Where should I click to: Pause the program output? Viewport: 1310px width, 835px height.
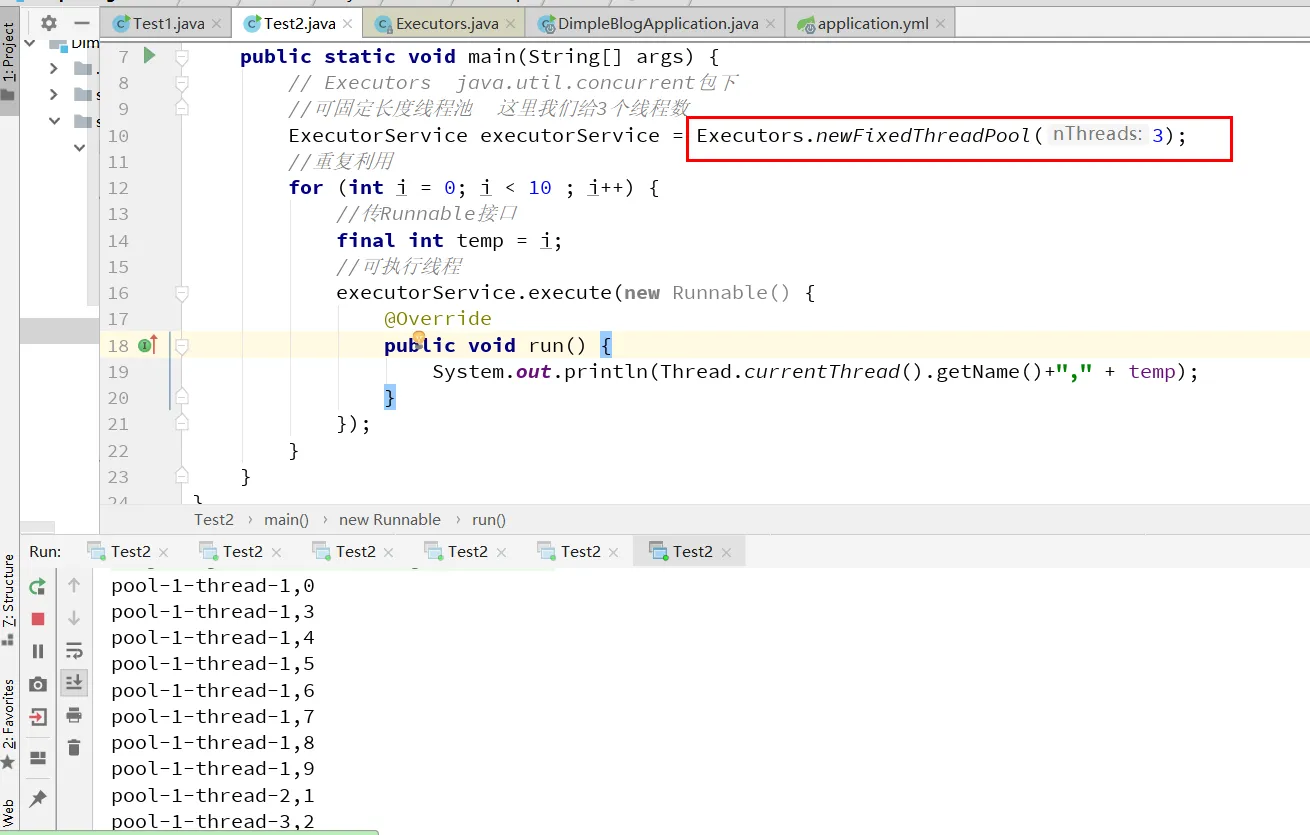click(38, 651)
